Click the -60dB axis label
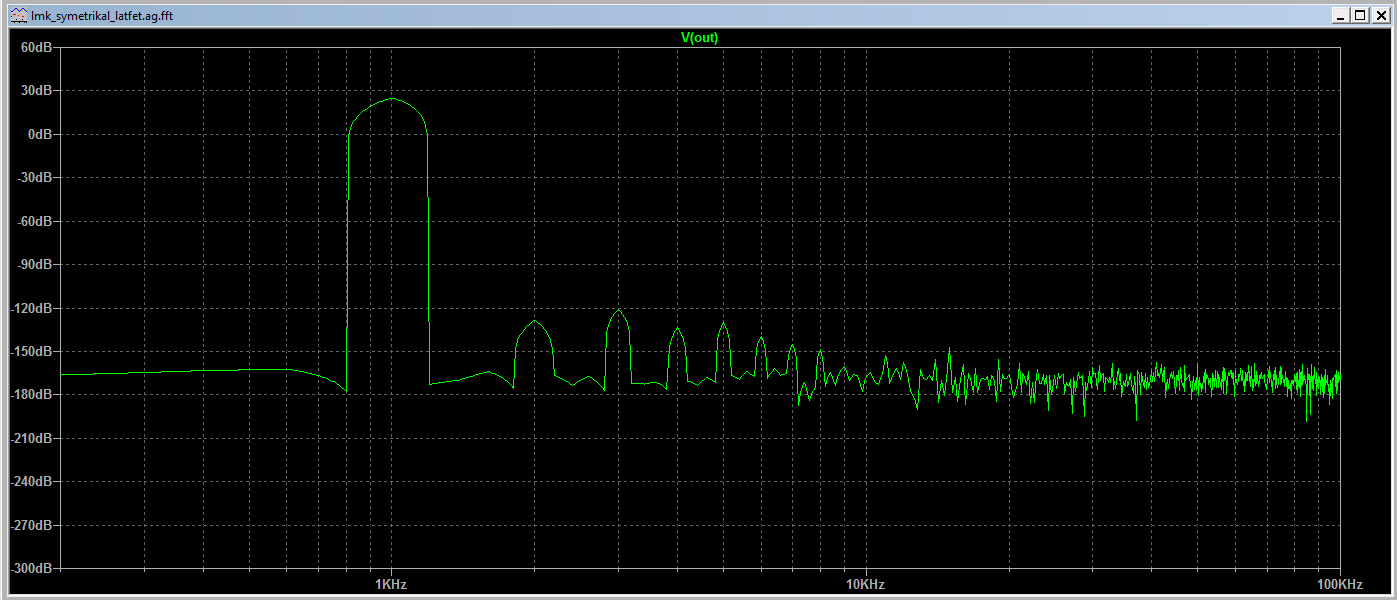The image size is (1397, 600). point(35,221)
